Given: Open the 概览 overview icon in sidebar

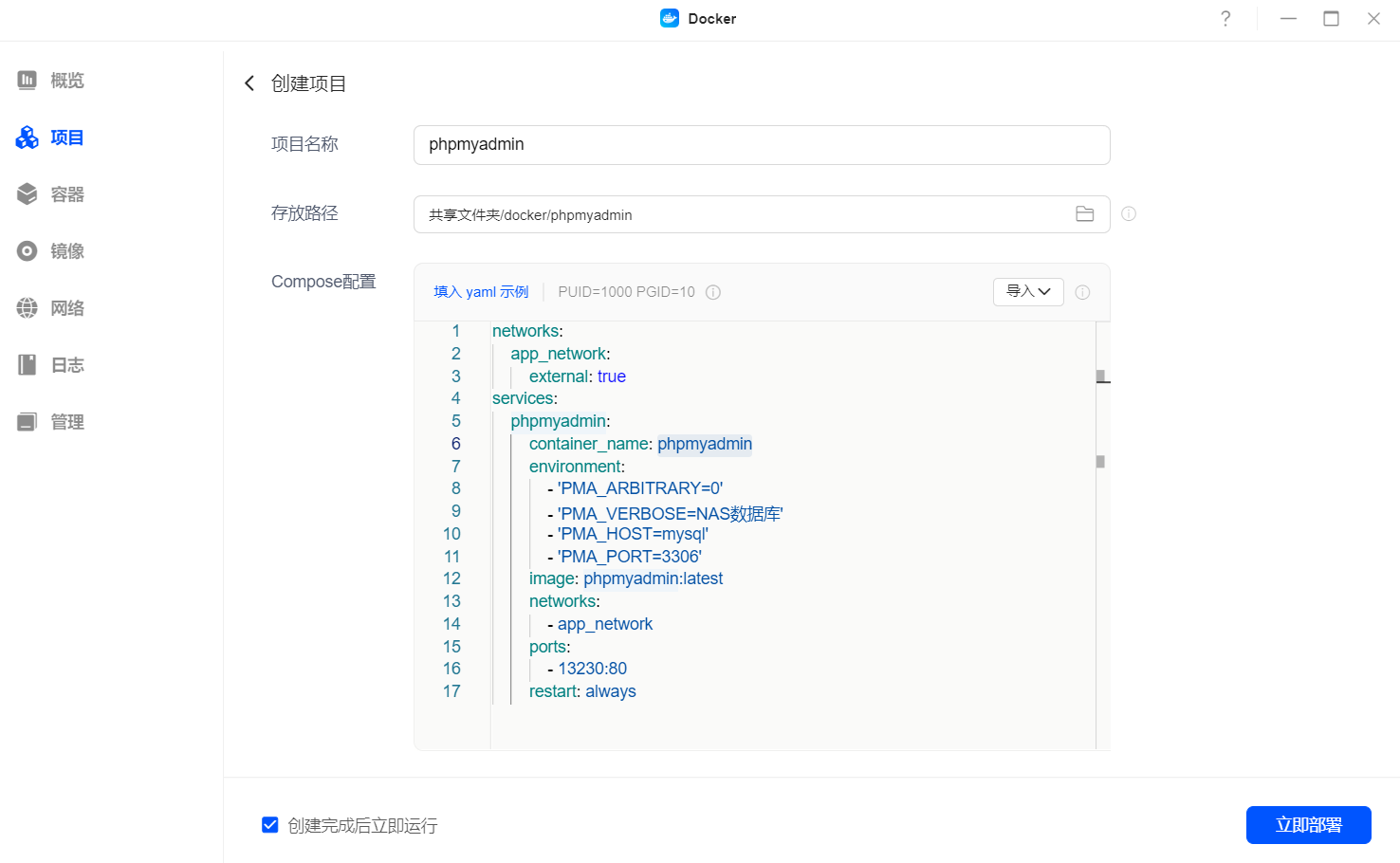Looking at the screenshot, I should click(x=28, y=81).
